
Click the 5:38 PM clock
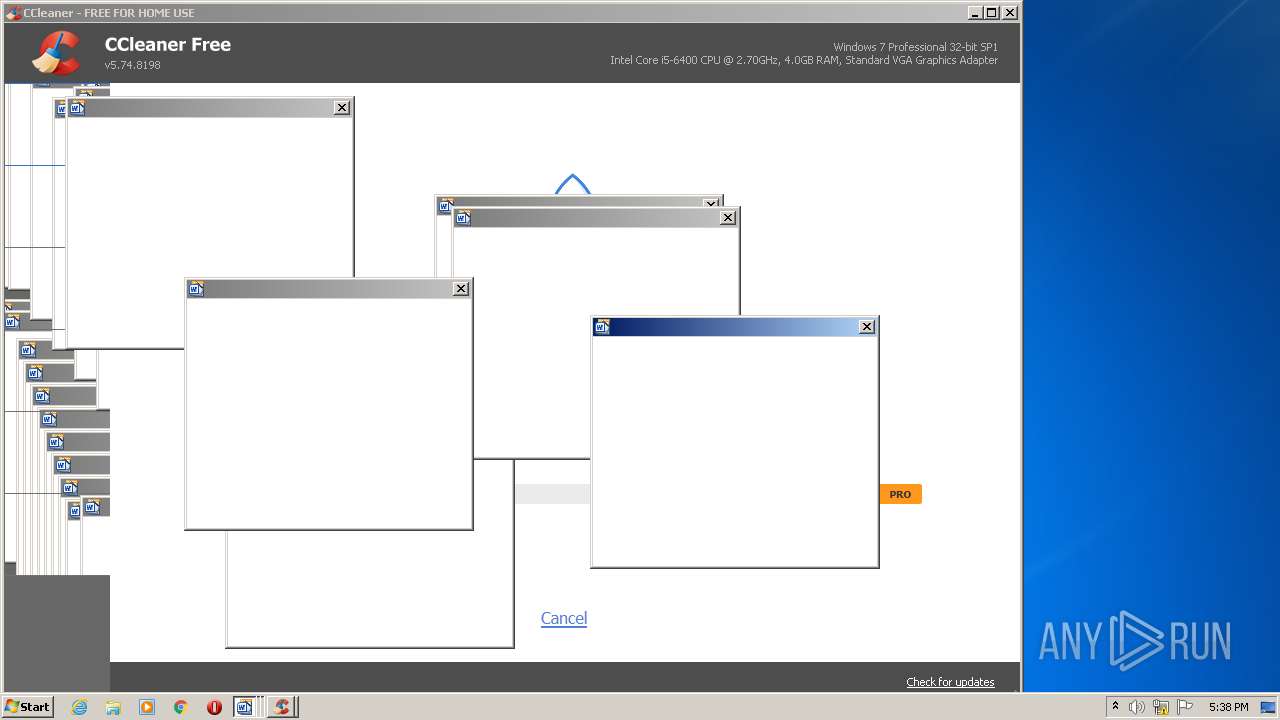tap(1228, 707)
